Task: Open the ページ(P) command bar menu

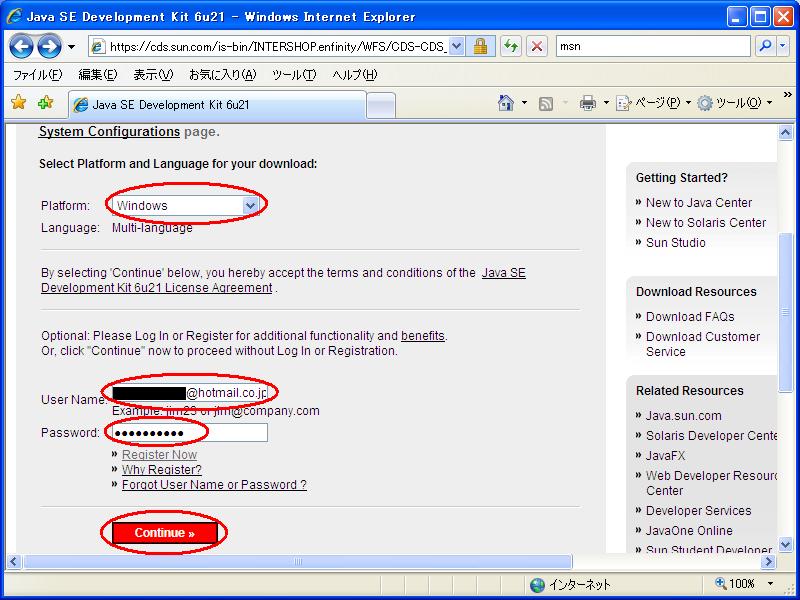Action: click(x=653, y=103)
